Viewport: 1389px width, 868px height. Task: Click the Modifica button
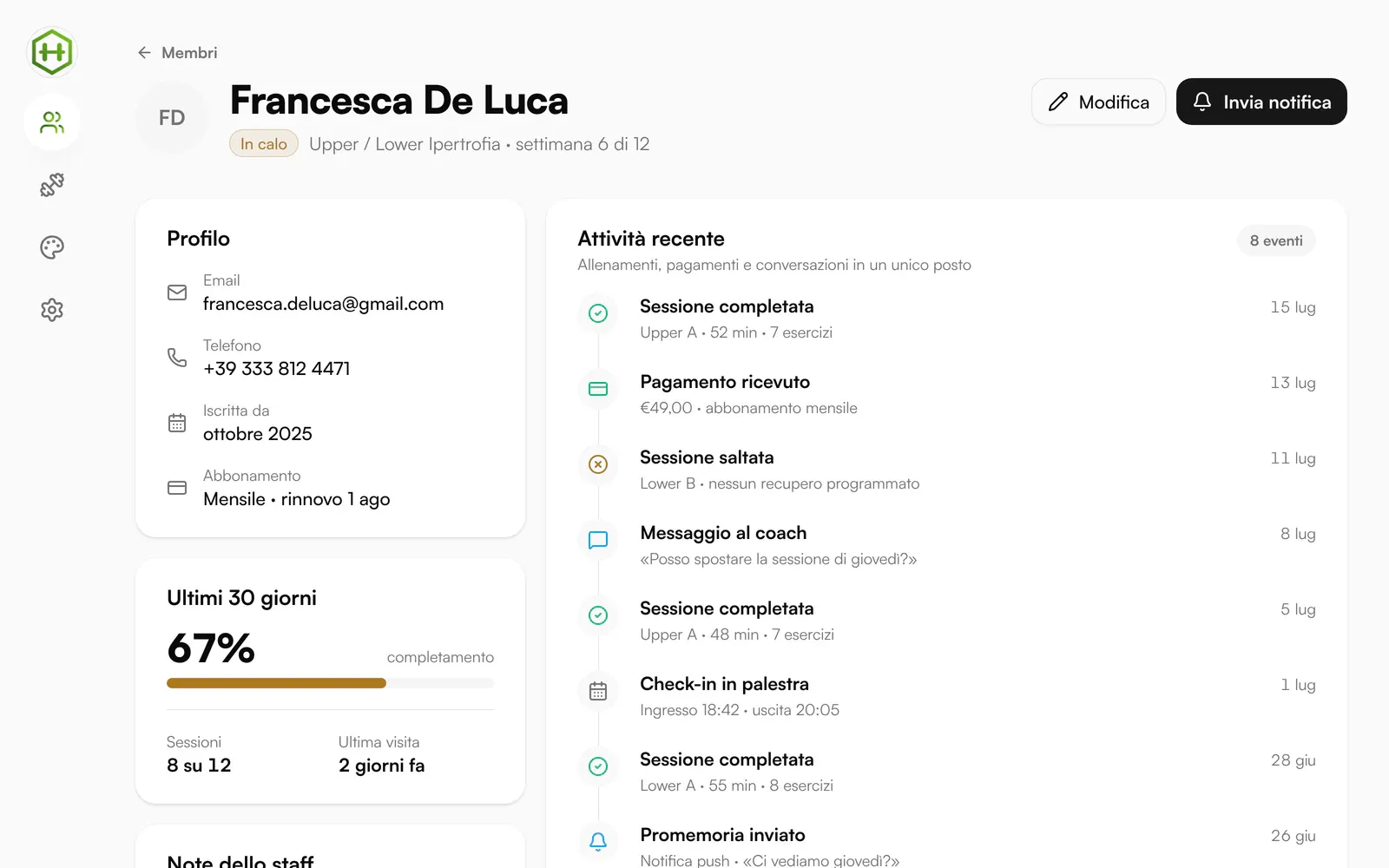[1098, 102]
